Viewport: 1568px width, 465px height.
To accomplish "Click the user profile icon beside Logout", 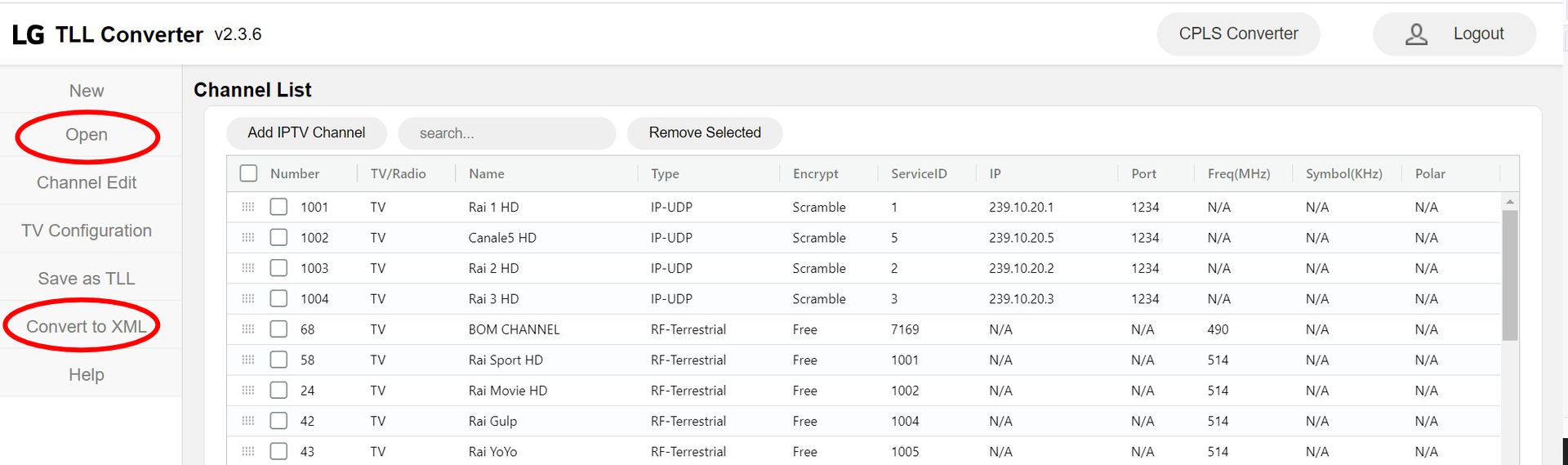I will (1416, 34).
